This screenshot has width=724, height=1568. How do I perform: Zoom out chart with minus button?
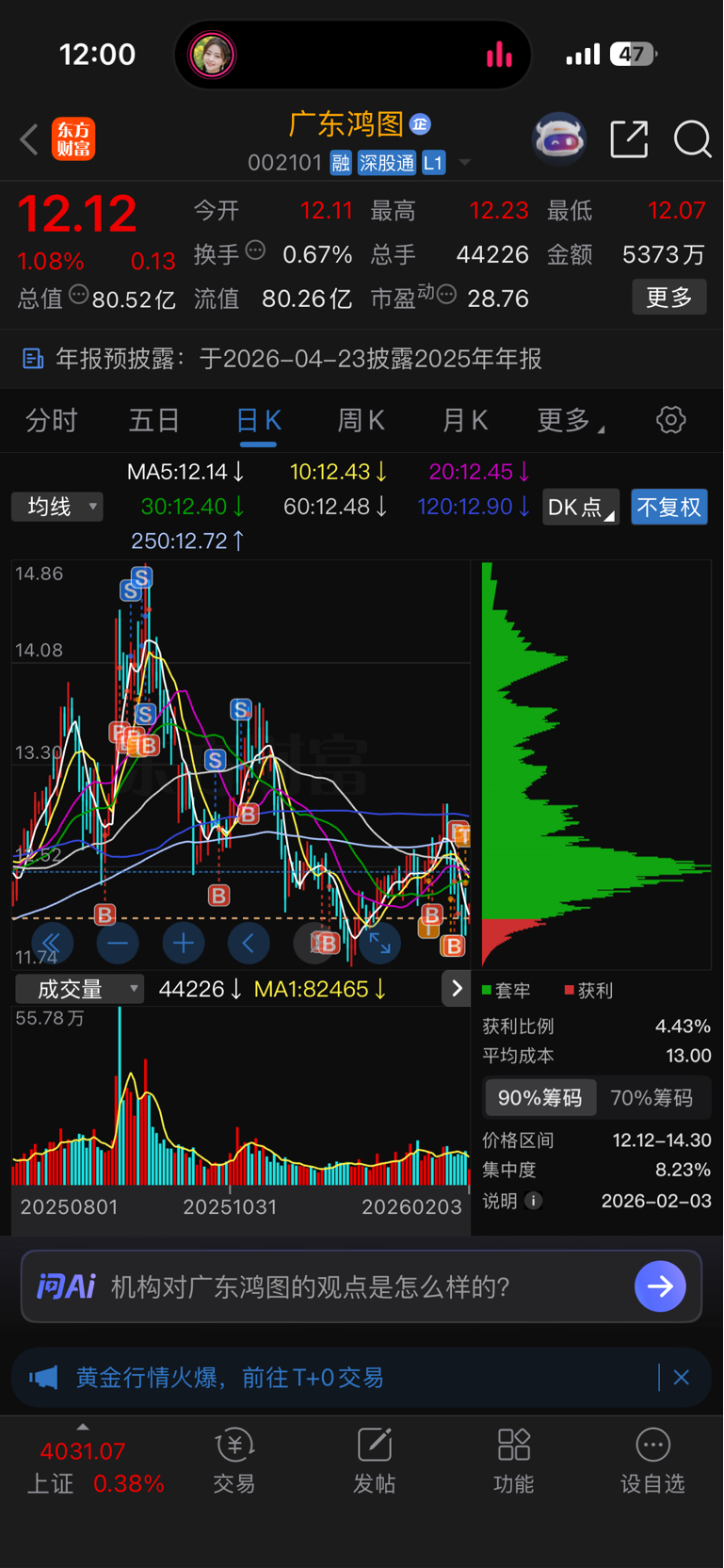coord(118,943)
